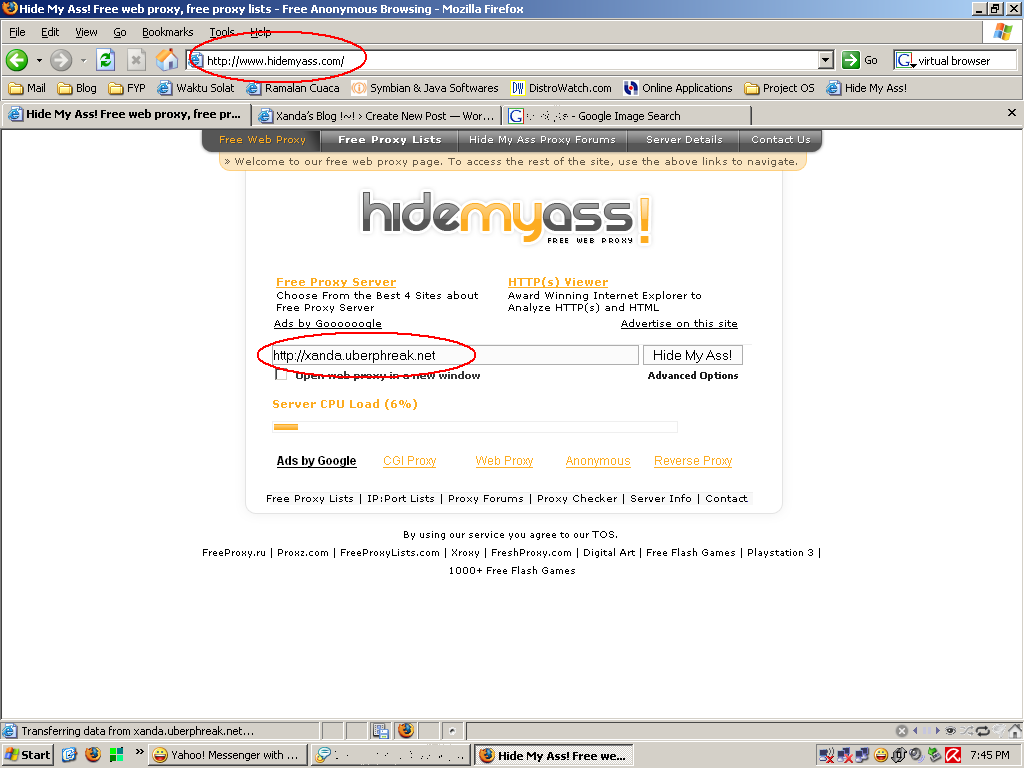
Task: Expand the address bar URL dropdown
Action: (826, 60)
